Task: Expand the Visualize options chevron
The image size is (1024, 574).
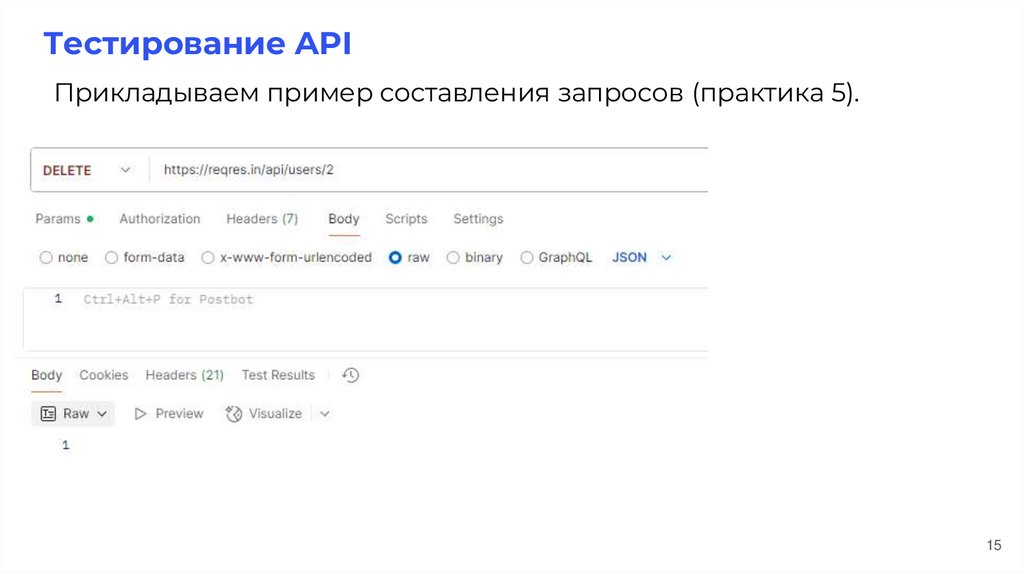Action: click(x=325, y=414)
